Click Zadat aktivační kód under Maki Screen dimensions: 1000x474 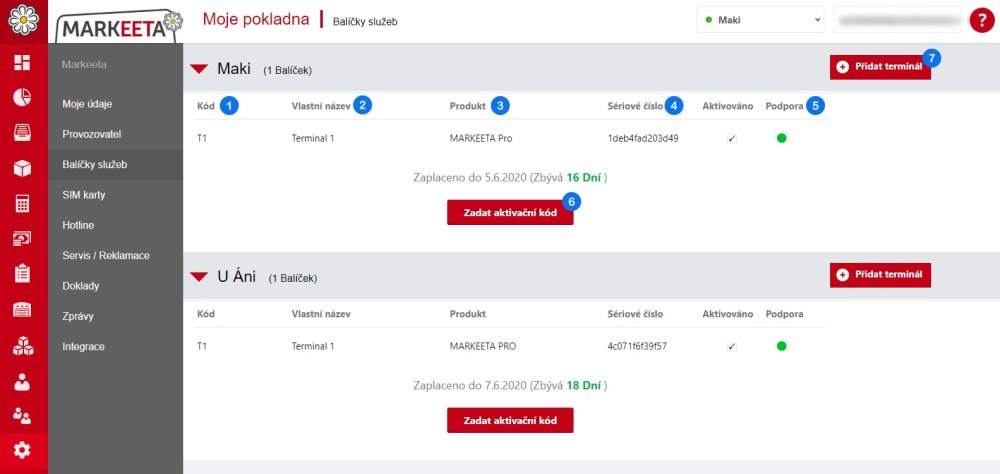point(510,213)
